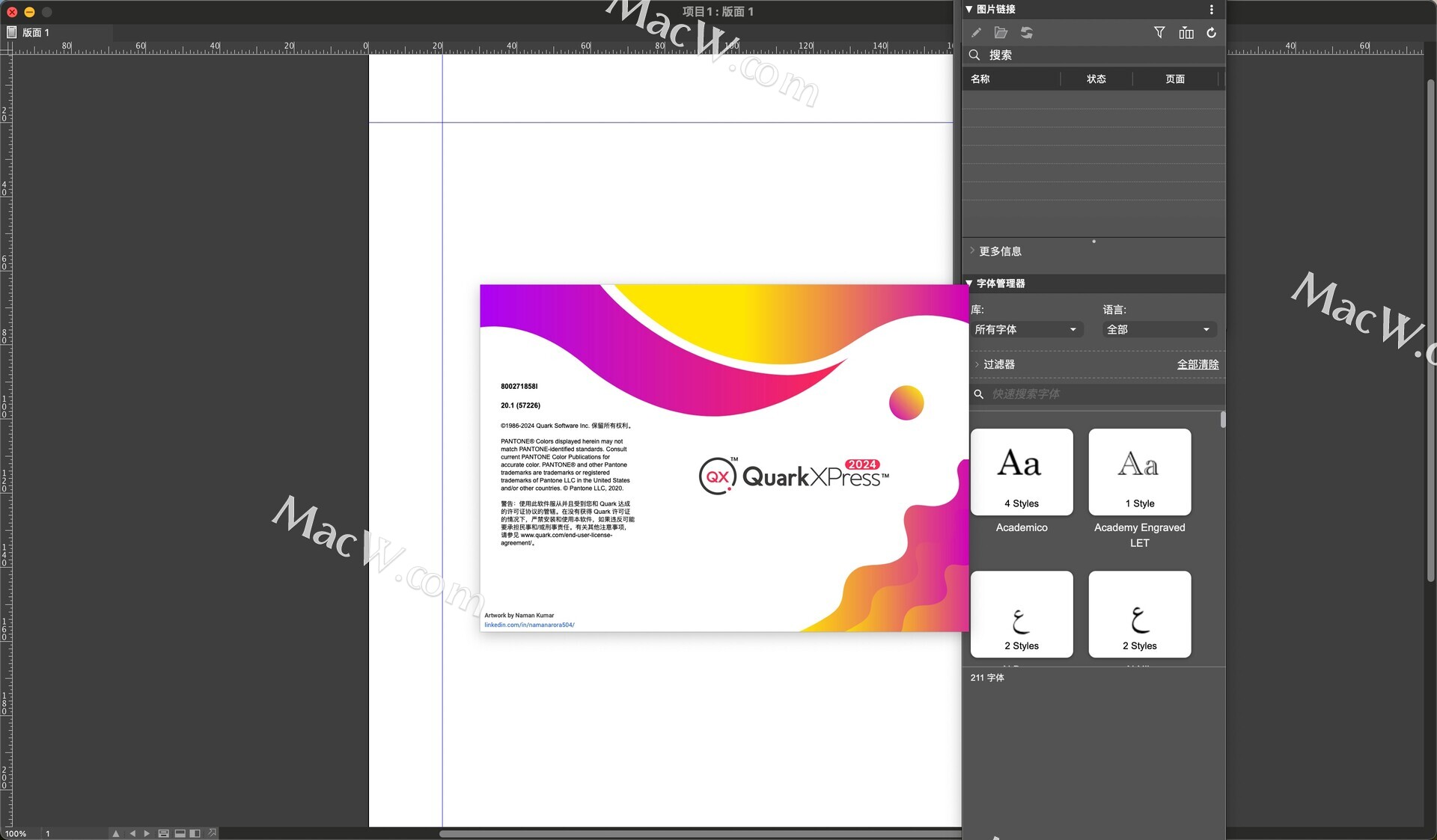Click the 全部清除 link
The image size is (1437, 840).
click(x=1197, y=364)
